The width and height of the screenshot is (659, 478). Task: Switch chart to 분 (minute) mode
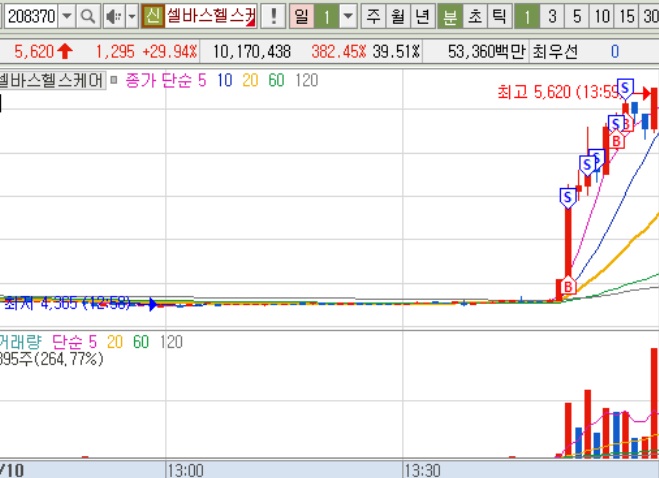450,16
